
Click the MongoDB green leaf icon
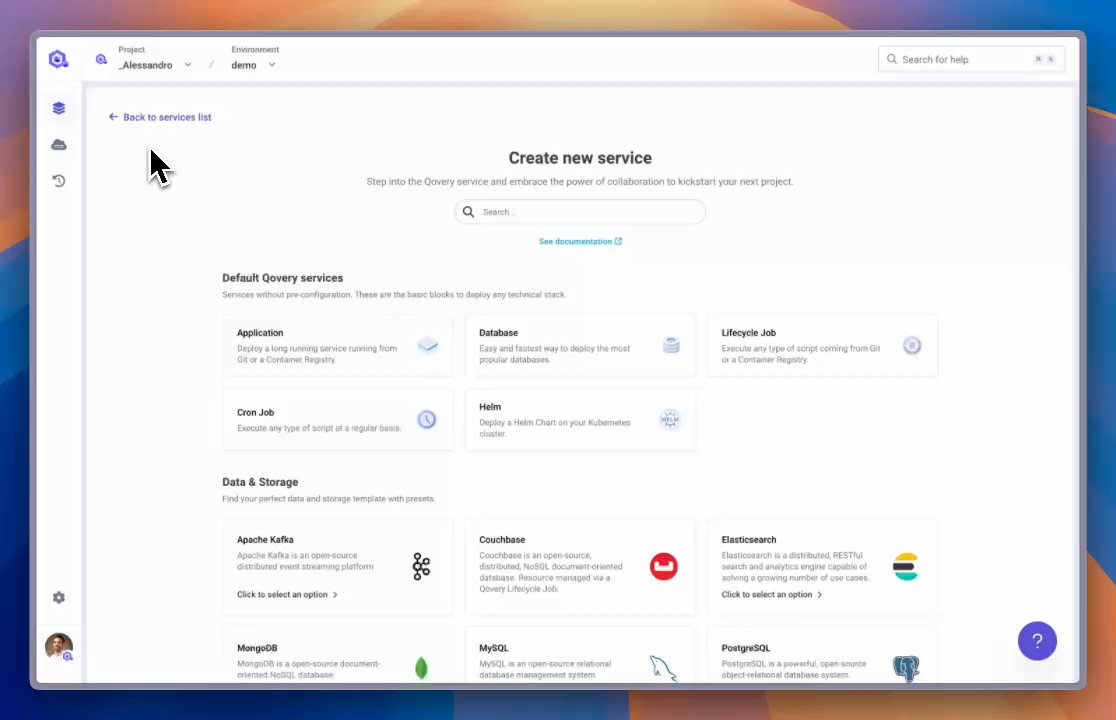(421, 668)
